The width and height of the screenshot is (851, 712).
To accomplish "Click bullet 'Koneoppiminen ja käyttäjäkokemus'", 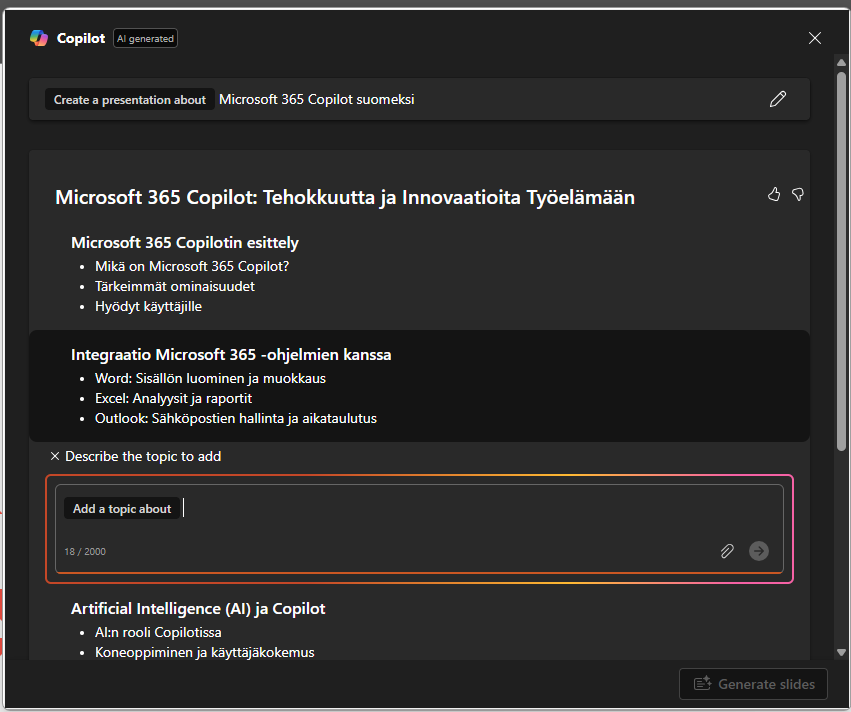I will pos(205,653).
